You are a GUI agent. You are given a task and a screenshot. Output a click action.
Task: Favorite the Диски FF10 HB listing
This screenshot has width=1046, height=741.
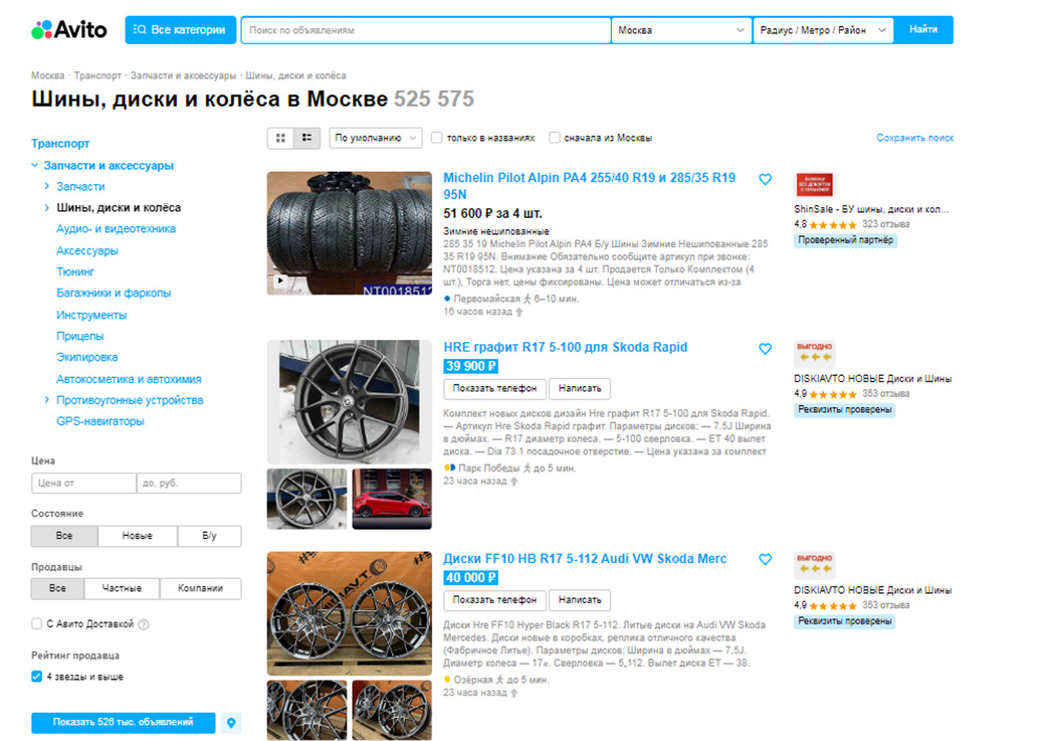765,560
